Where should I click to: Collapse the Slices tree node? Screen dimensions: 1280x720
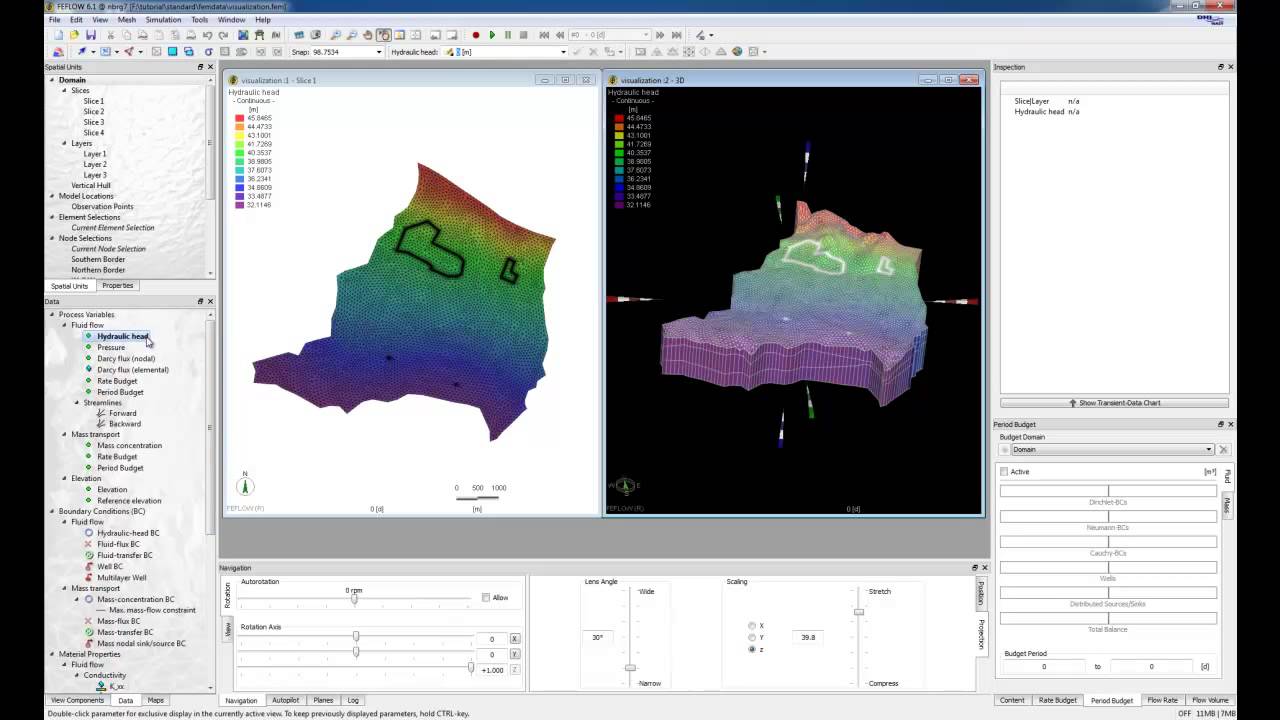coord(65,91)
